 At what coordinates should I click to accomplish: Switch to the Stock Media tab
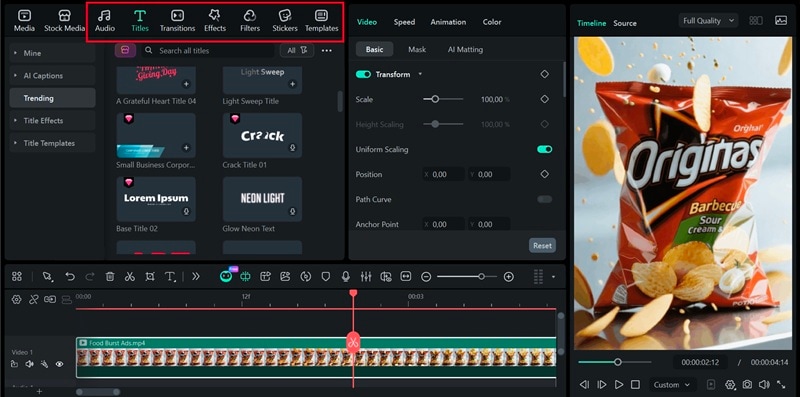(x=64, y=21)
